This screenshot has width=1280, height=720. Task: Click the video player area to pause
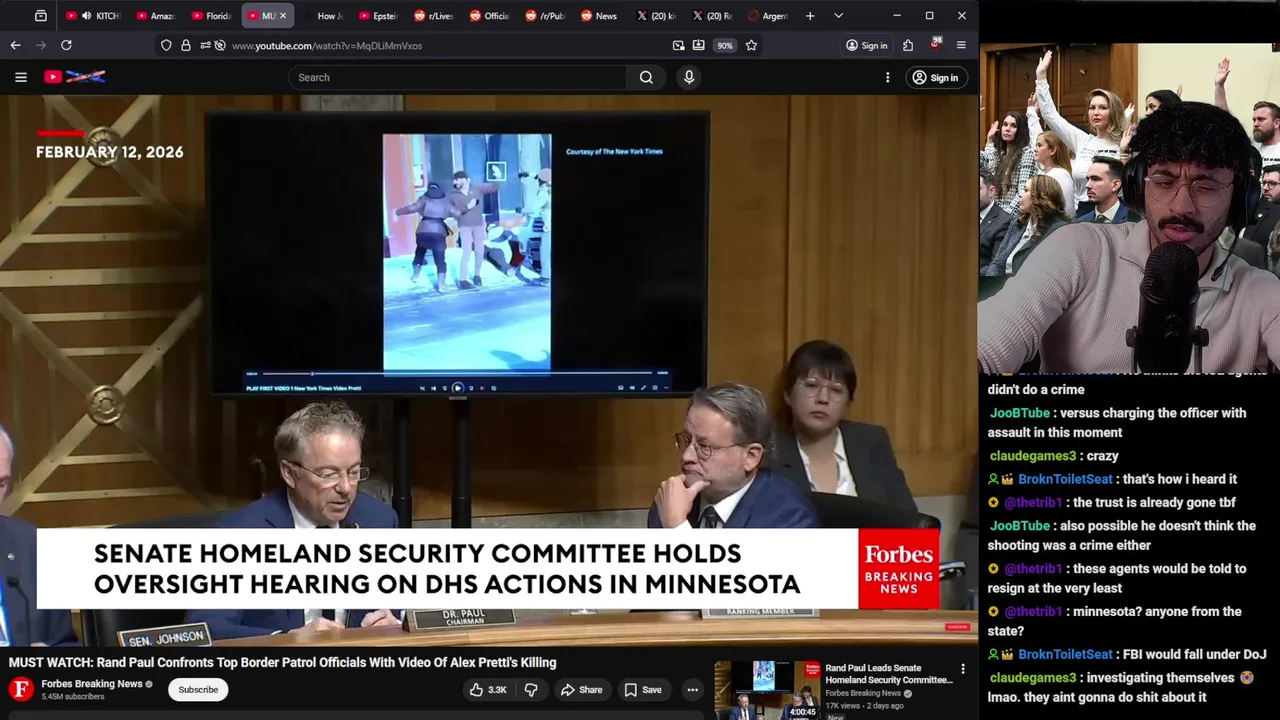pos(489,370)
